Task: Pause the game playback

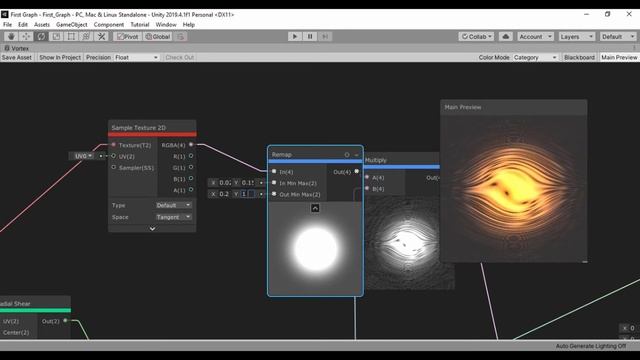Action: pyautogui.click(x=310, y=36)
